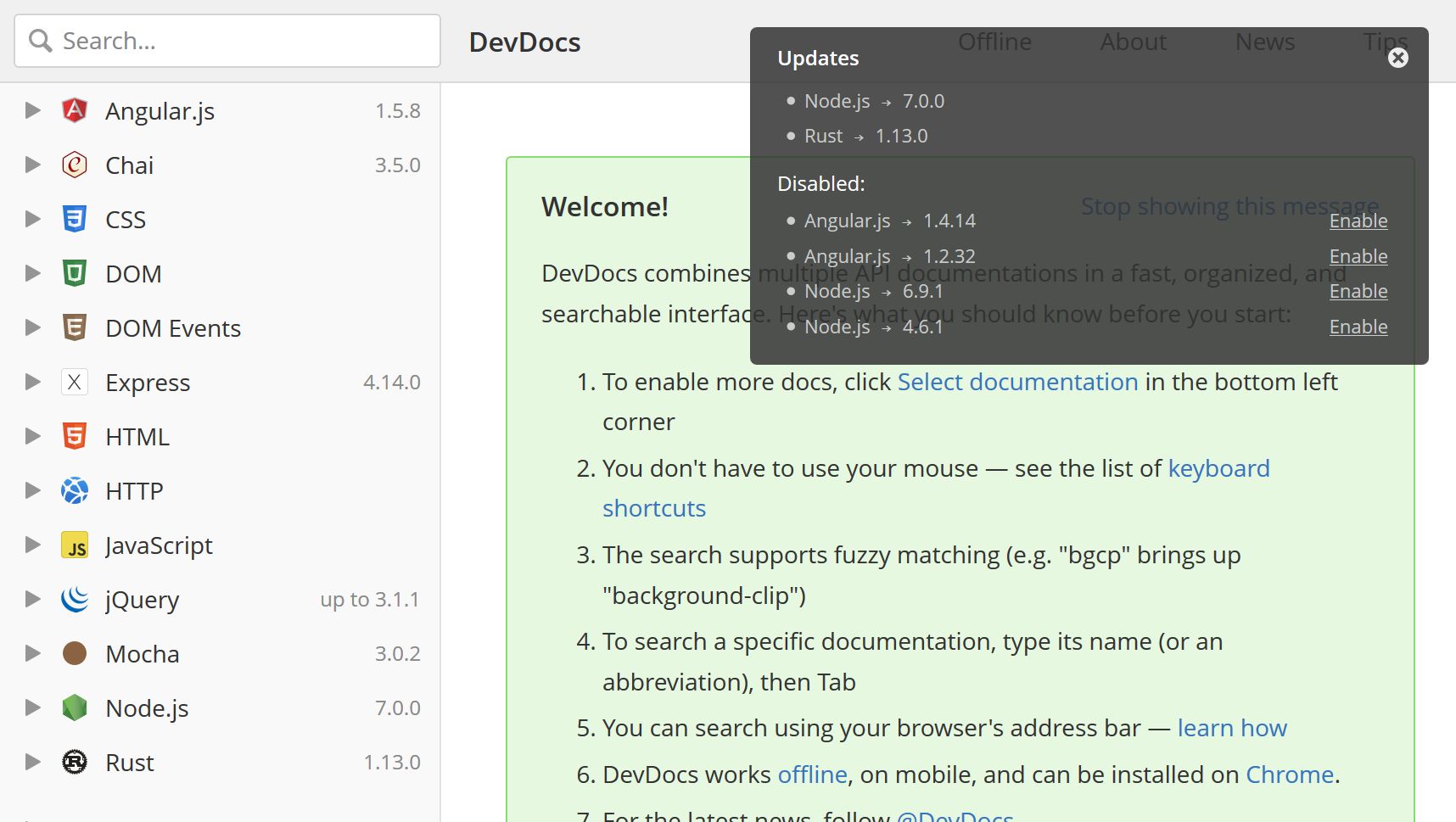This screenshot has height=822, width=1456.
Task: Expand the Express documentation tree
Action: pyautogui.click(x=33, y=382)
